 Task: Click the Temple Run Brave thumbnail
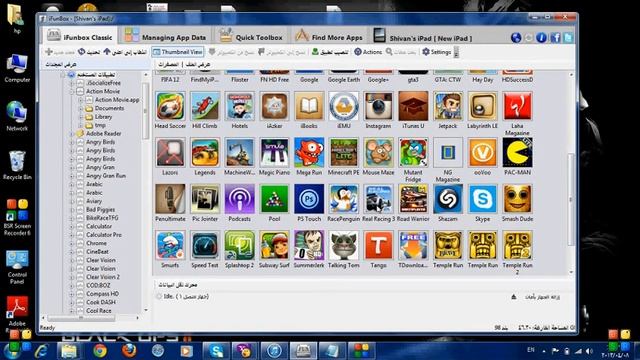click(448, 245)
